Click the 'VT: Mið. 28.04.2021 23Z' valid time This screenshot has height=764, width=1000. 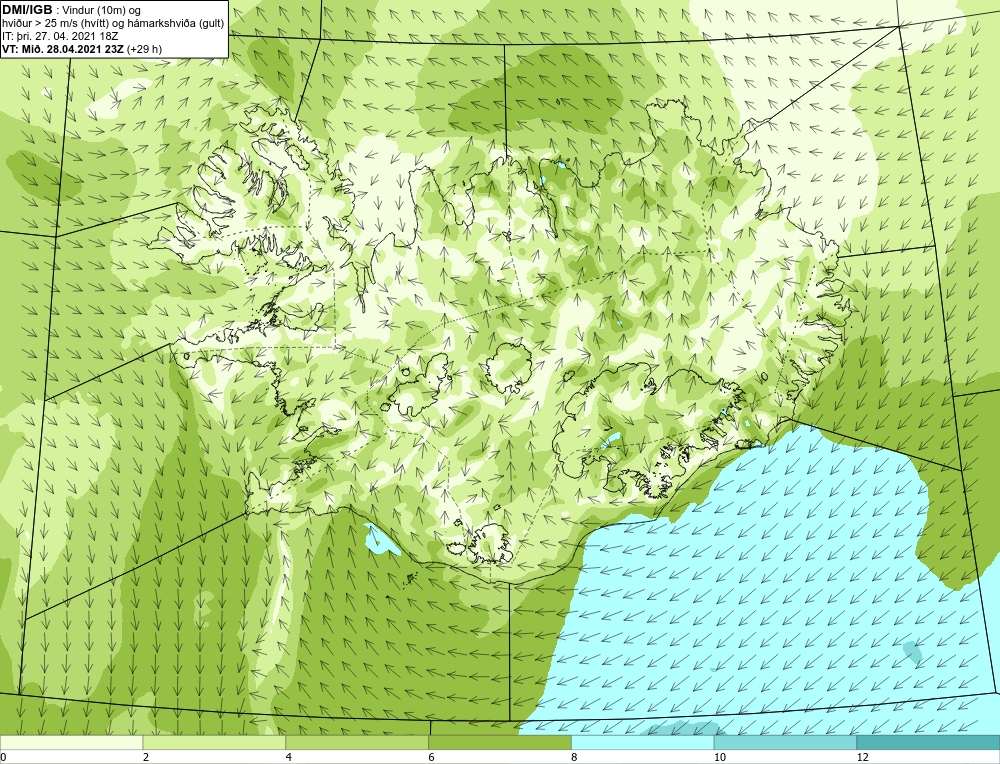pyautogui.click(x=62, y=49)
